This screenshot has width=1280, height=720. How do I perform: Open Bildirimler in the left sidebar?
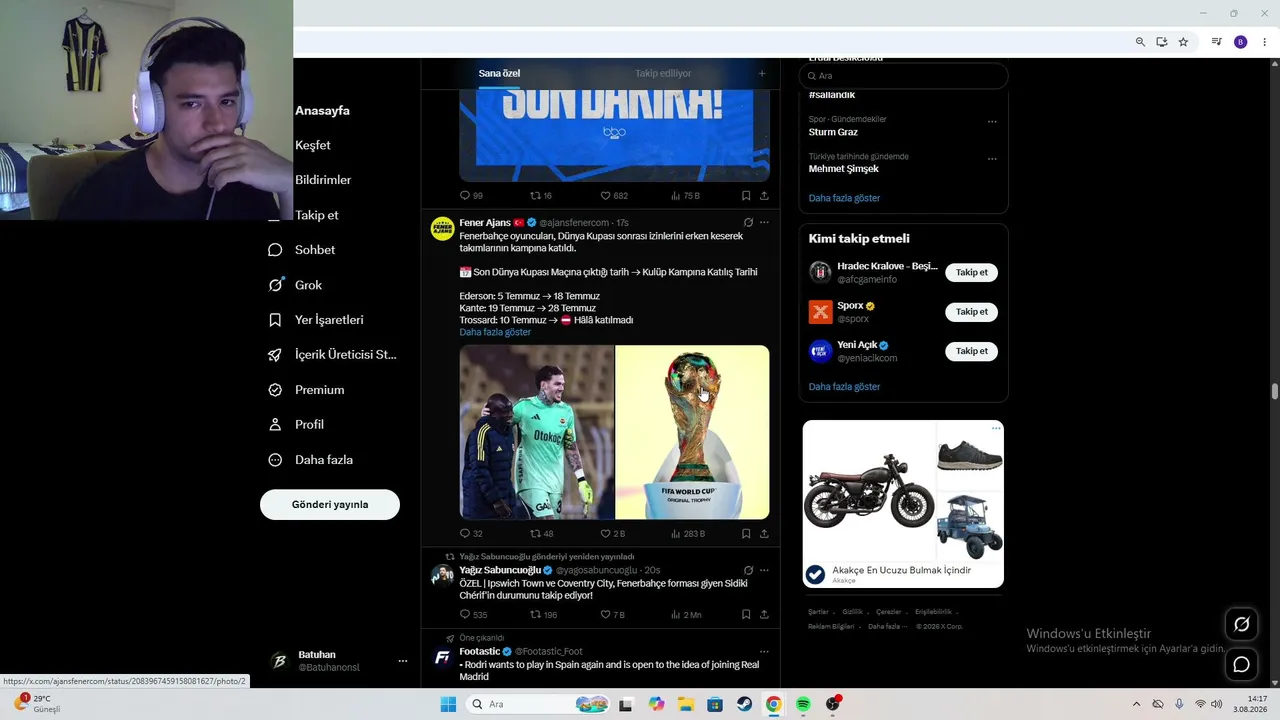click(x=323, y=180)
